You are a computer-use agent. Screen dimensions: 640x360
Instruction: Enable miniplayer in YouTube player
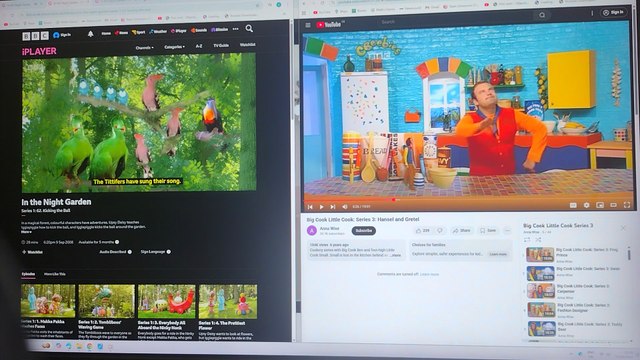pyautogui.click(x=600, y=205)
